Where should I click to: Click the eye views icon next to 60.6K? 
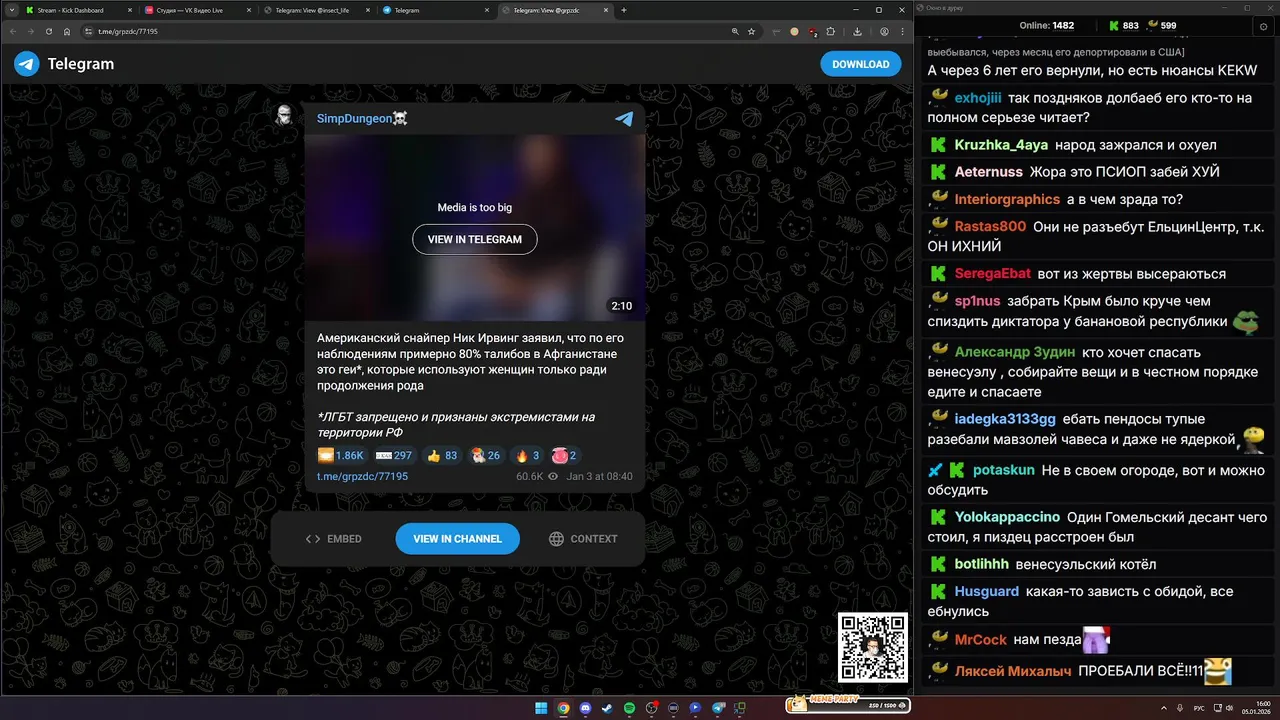pos(553,477)
